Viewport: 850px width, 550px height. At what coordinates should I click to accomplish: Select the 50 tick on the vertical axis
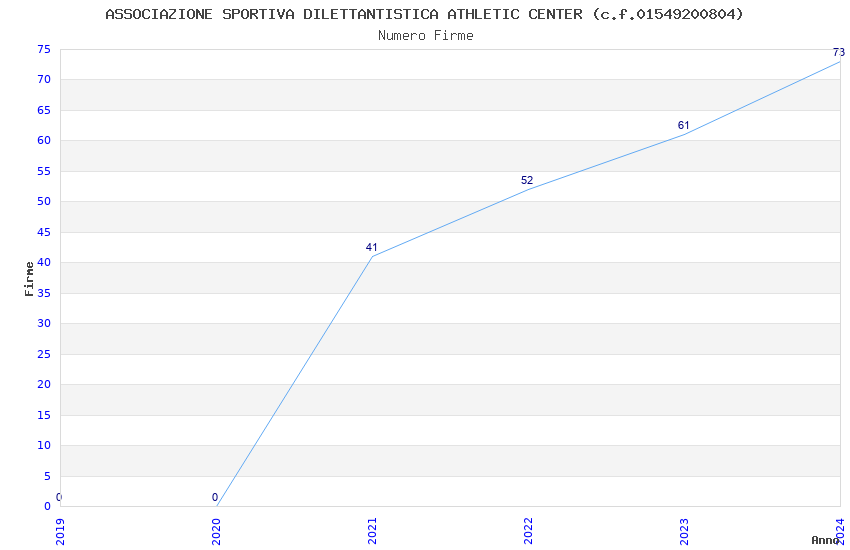point(43,201)
